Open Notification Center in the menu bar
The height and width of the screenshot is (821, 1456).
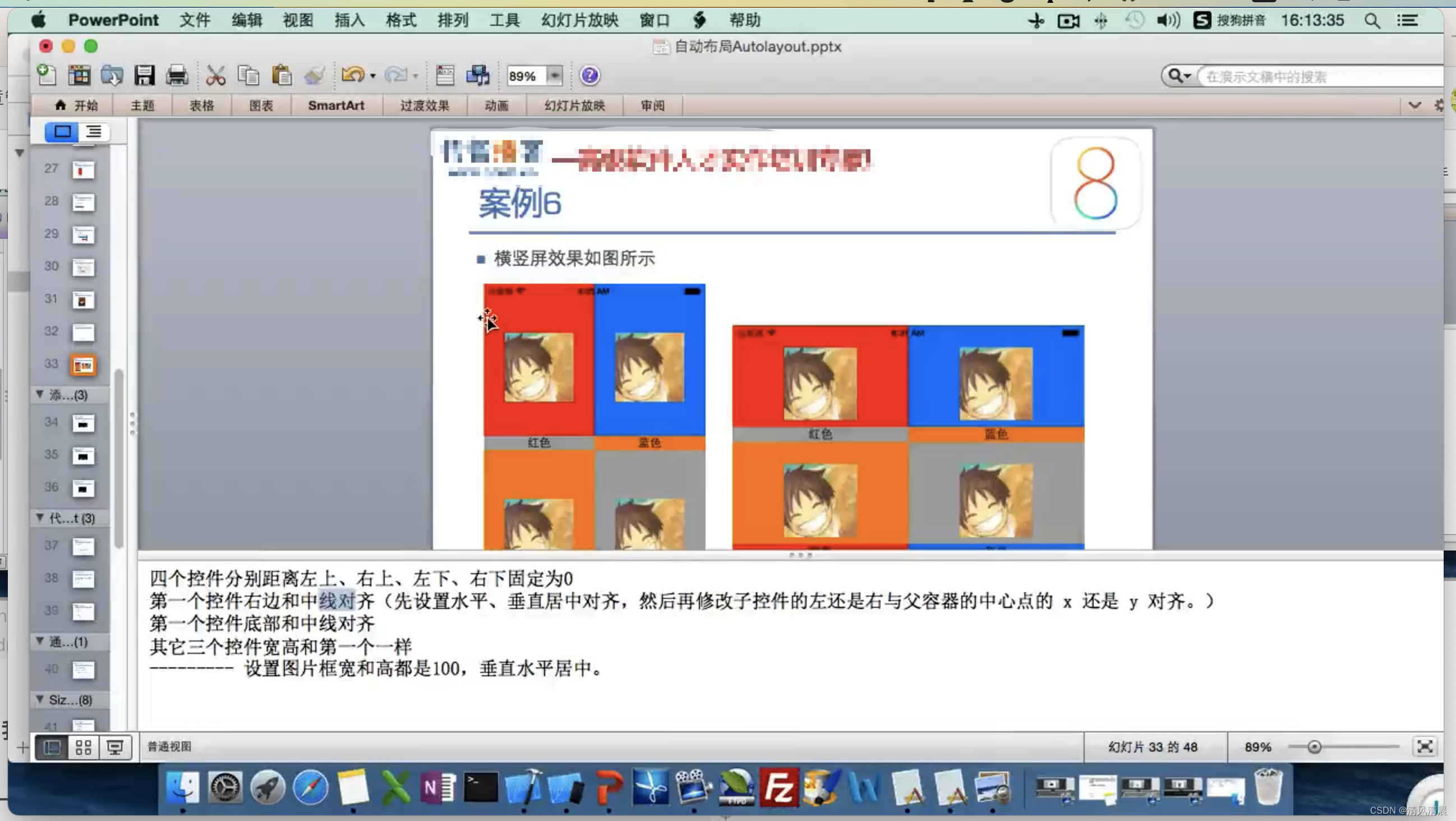point(1407,21)
